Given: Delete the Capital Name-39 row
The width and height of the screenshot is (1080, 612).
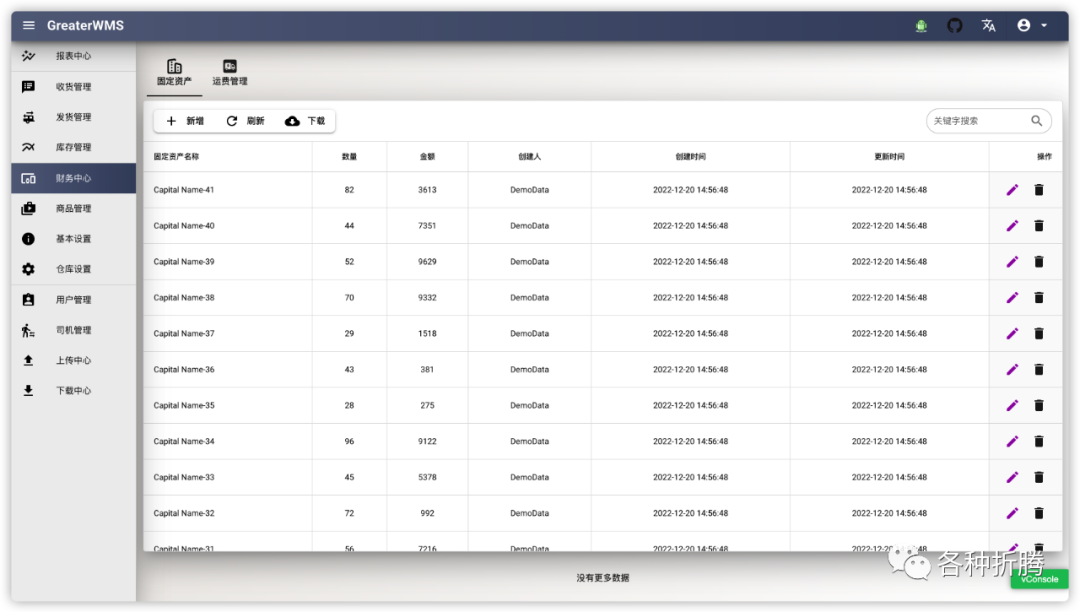Looking at the screenshot, I should tap(1039, 262).
